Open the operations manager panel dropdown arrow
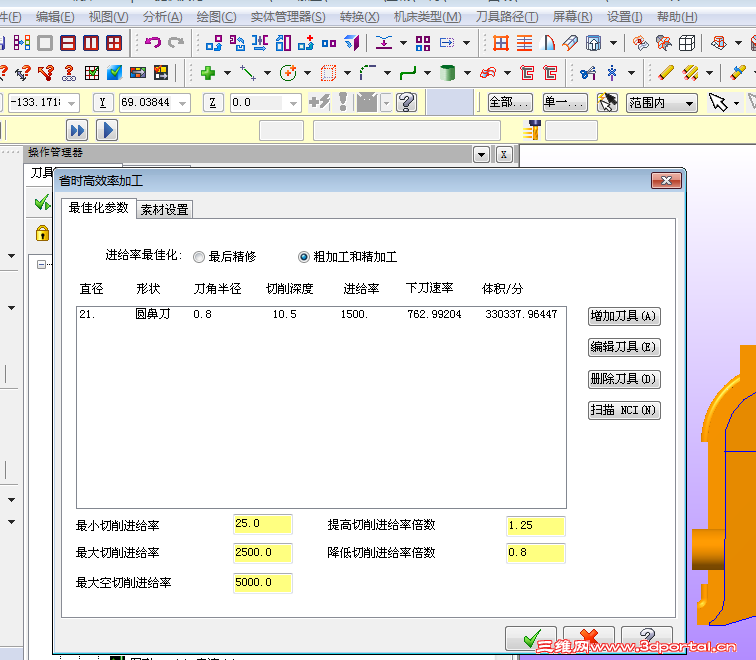756x660 pixels. coord(481,155)
